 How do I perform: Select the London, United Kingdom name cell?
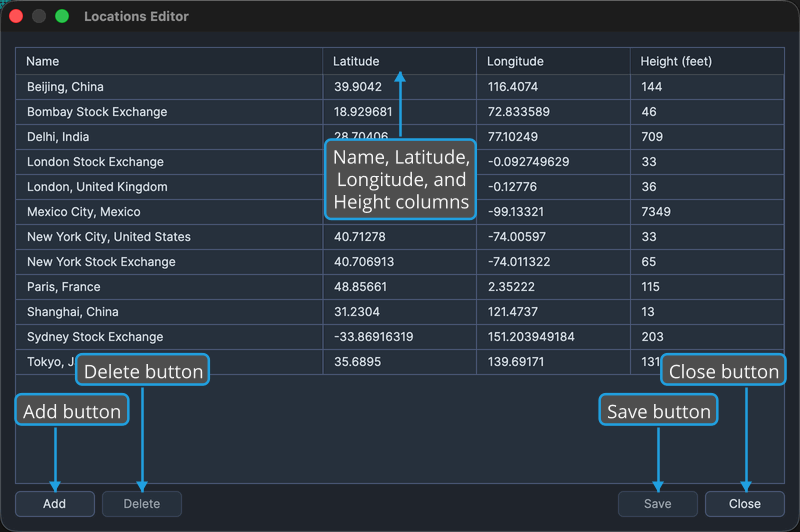169,187
